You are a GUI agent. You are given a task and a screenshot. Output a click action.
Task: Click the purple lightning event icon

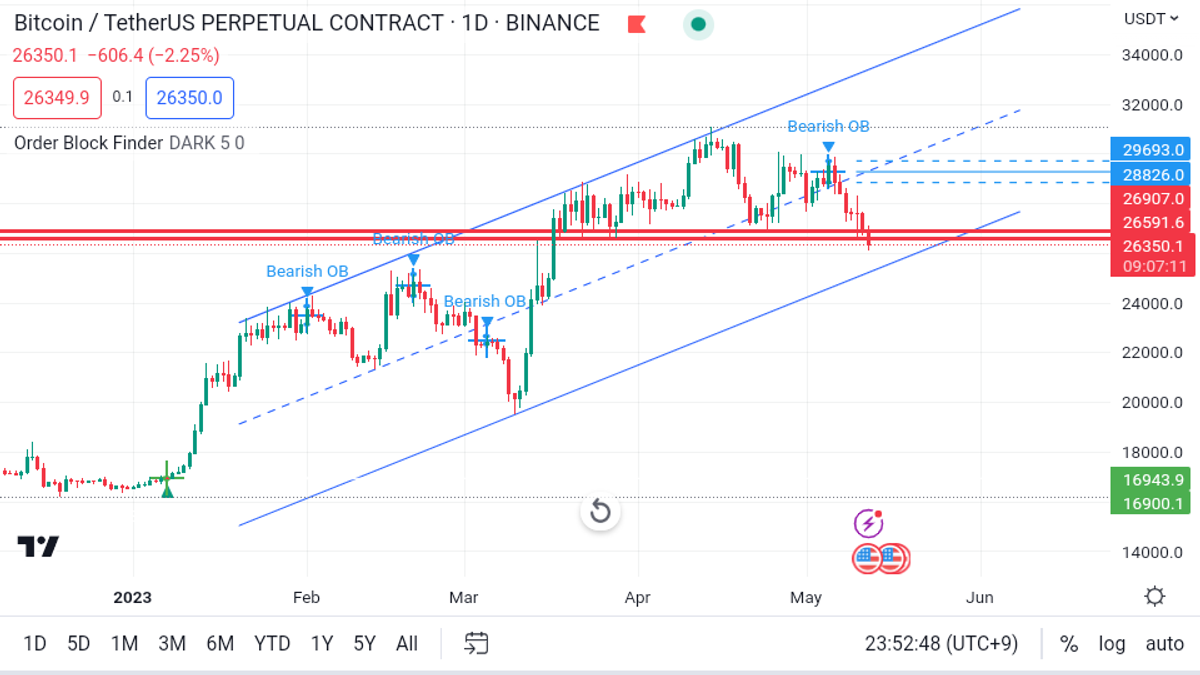(868, 522)
